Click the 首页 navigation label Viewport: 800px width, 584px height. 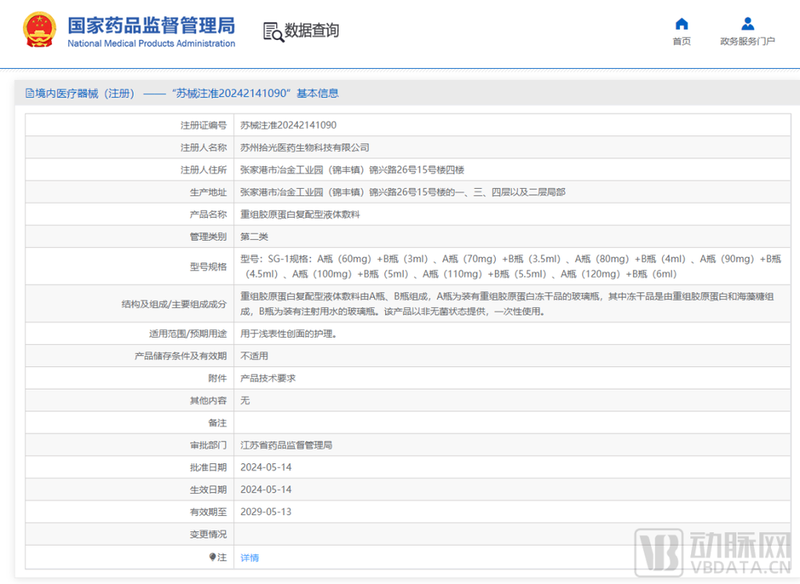(681, 42)
